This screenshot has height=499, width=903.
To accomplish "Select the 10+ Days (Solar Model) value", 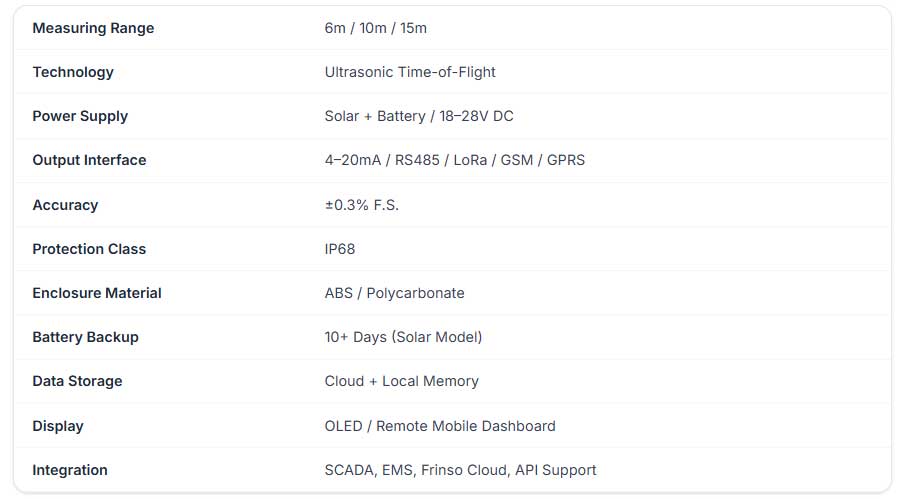I will (403, 337).
